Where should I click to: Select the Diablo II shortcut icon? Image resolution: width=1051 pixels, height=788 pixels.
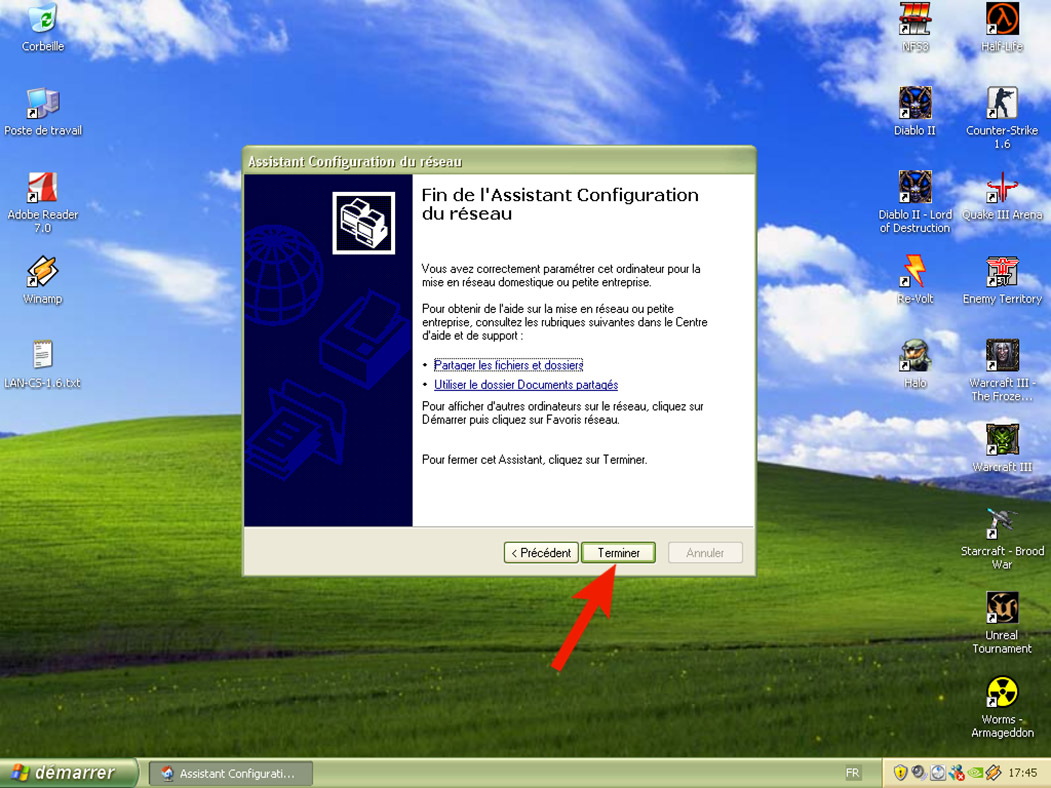tap(914, 103)
